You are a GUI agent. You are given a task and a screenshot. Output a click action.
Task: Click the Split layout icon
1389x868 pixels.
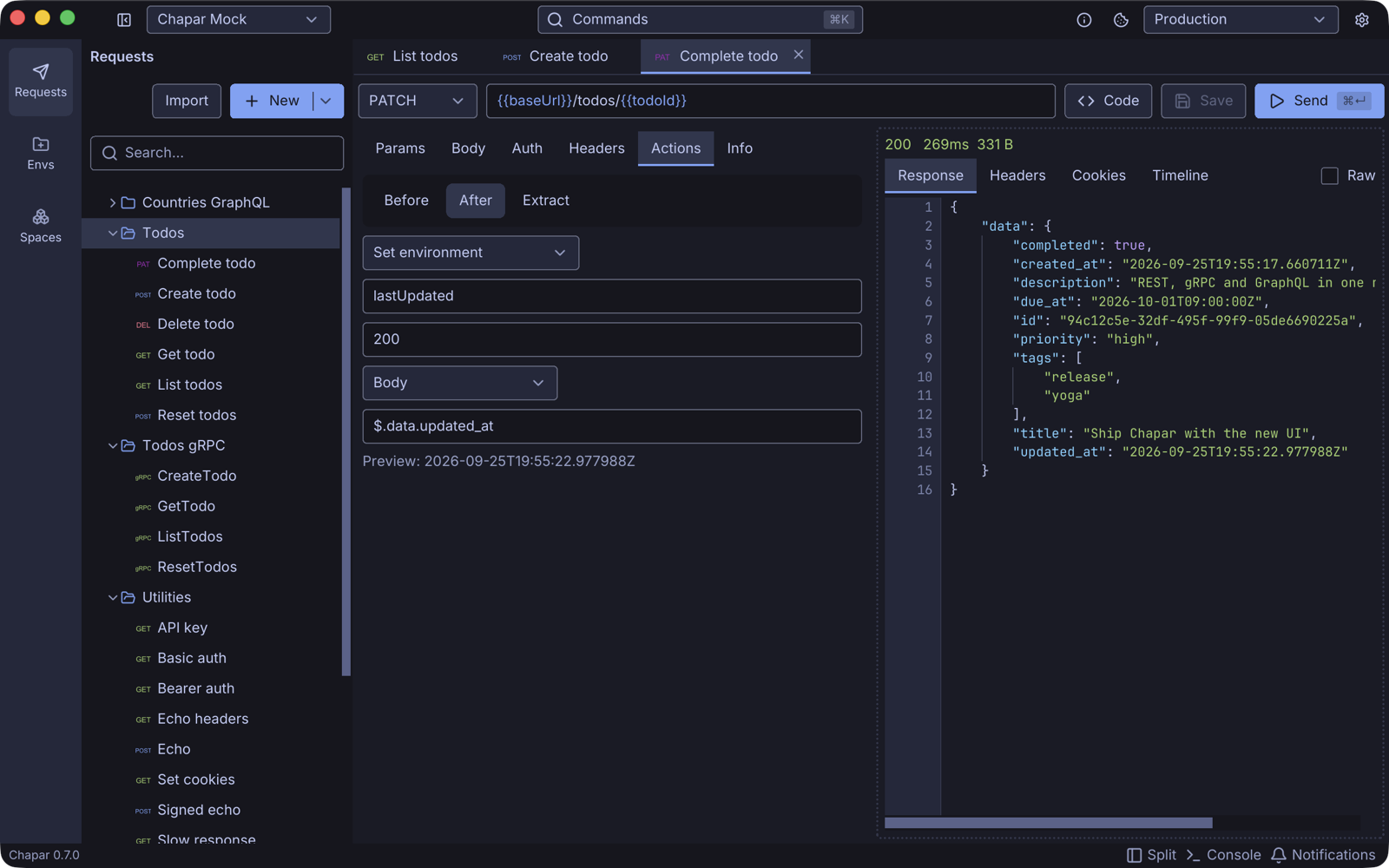pyautogui.click(x=1151, y=855)
